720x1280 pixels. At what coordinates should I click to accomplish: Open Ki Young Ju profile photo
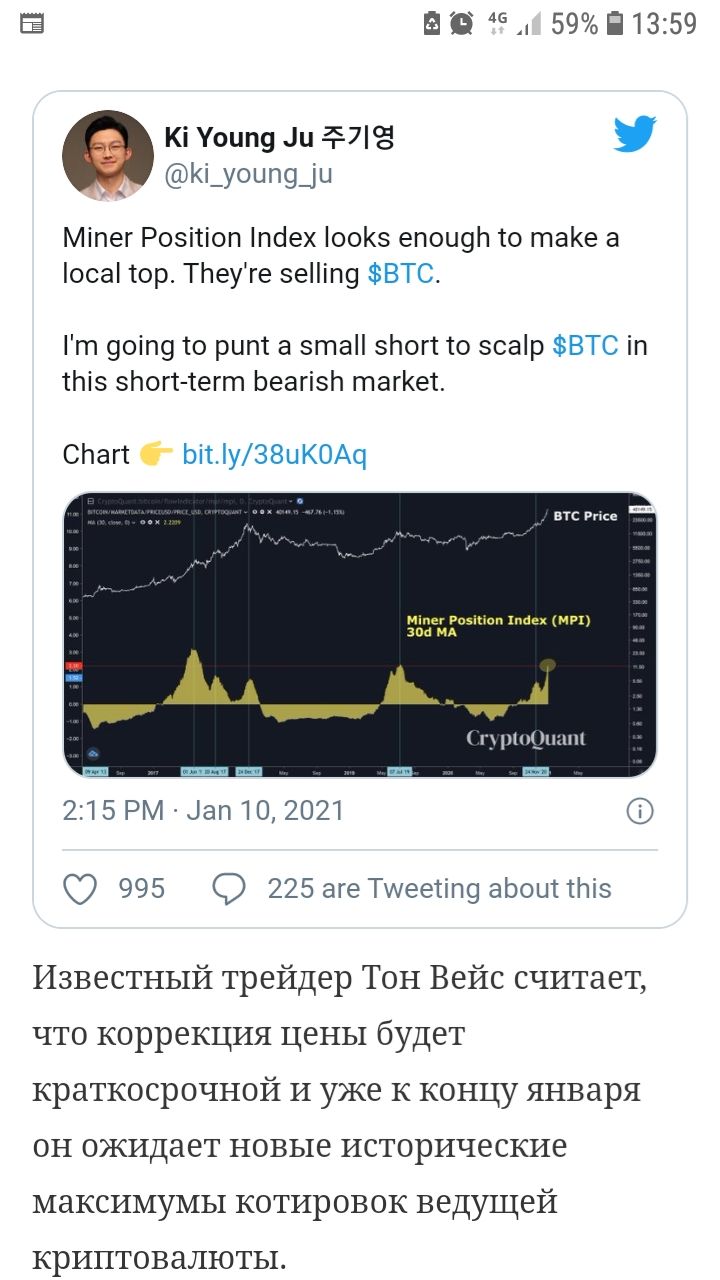point(107,156)
